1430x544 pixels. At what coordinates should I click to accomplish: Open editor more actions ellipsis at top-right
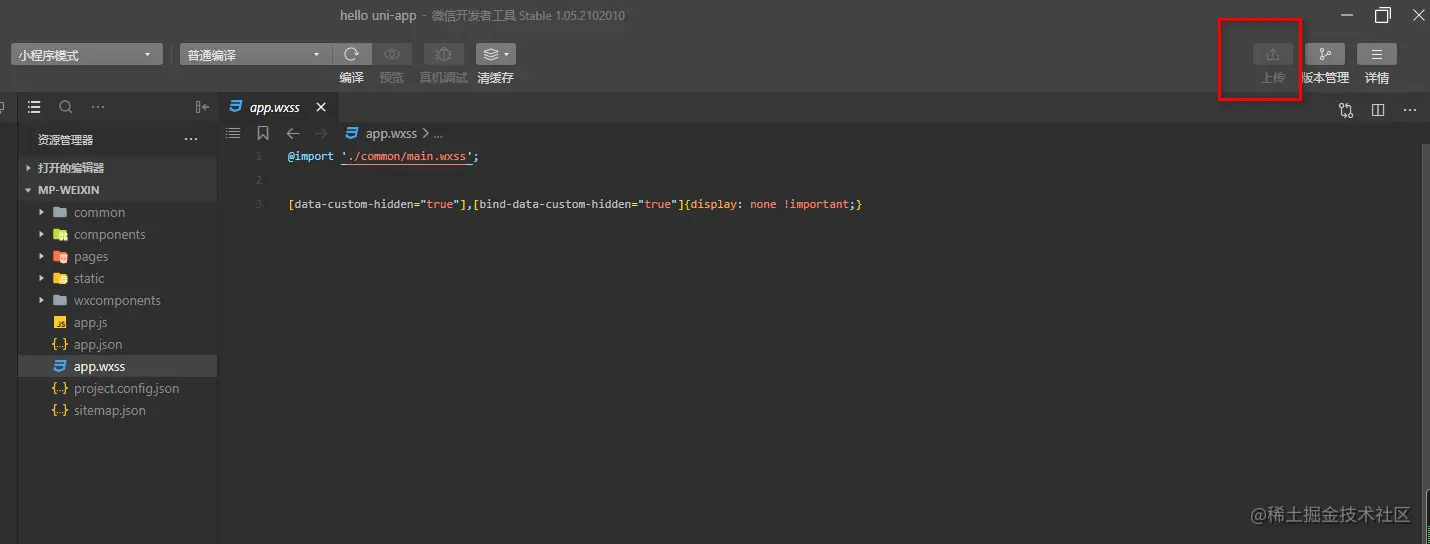pos(1410,110)
